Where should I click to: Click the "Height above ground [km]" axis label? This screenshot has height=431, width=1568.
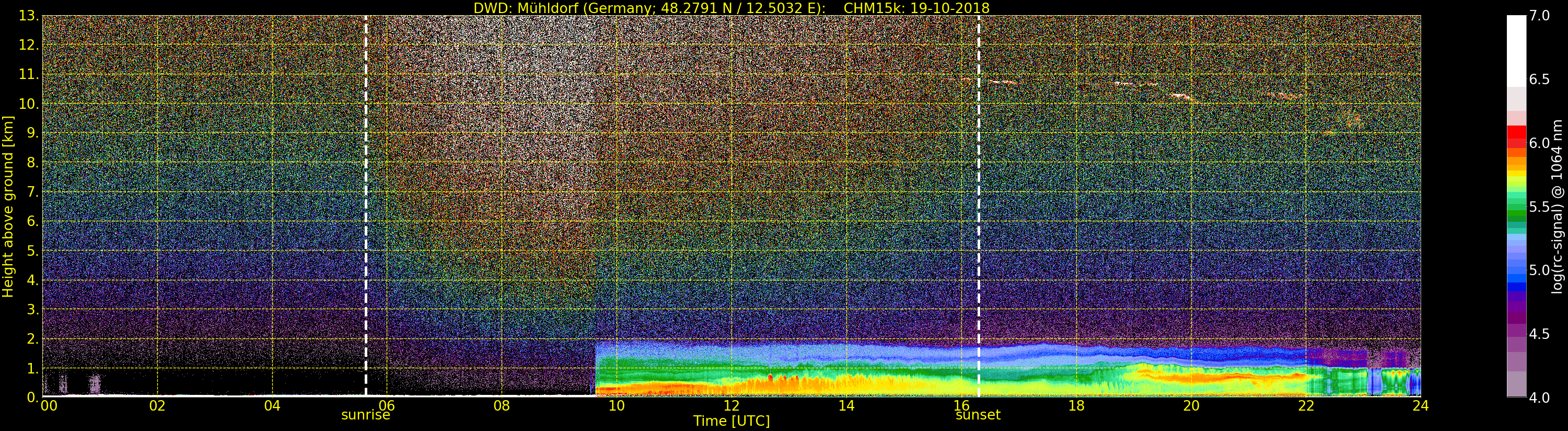point(8,207)
